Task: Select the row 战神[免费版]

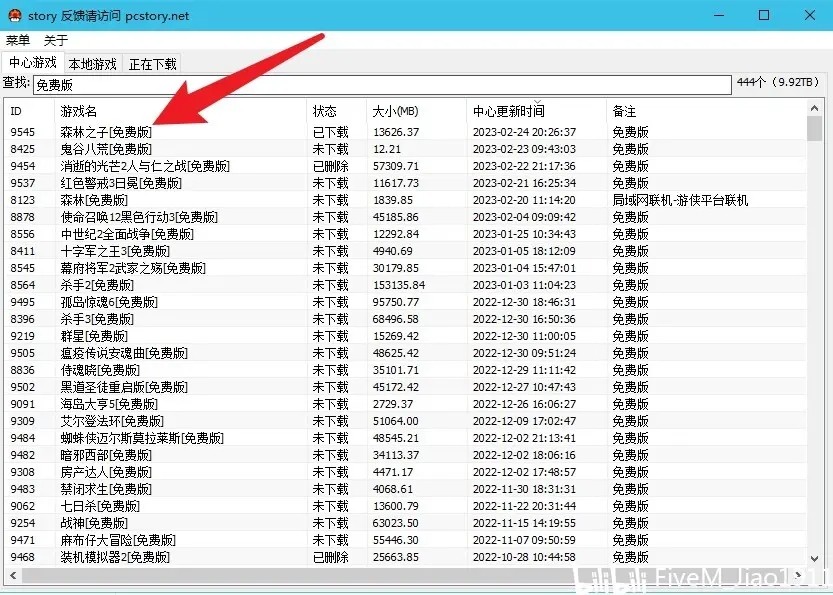Action: pos(405,523)
